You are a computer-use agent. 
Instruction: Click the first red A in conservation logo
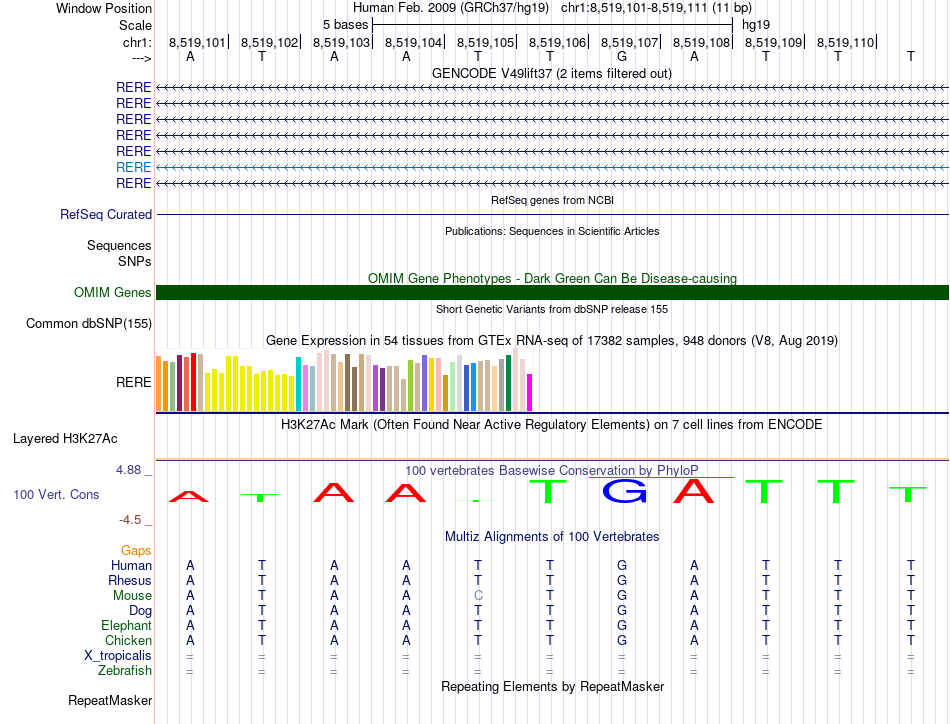click(x=189, y=496)
